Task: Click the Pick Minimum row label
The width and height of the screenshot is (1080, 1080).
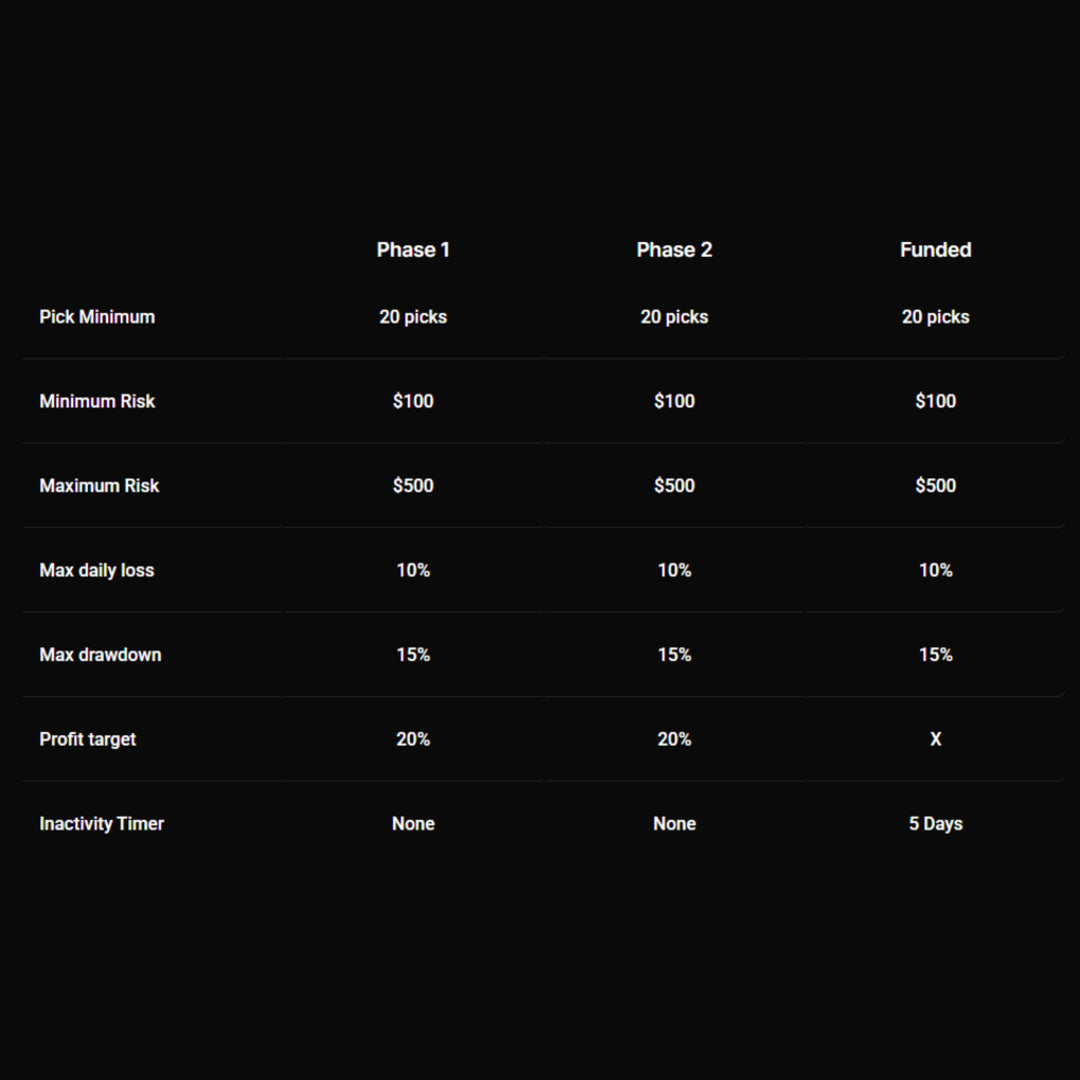Action: 97,317
